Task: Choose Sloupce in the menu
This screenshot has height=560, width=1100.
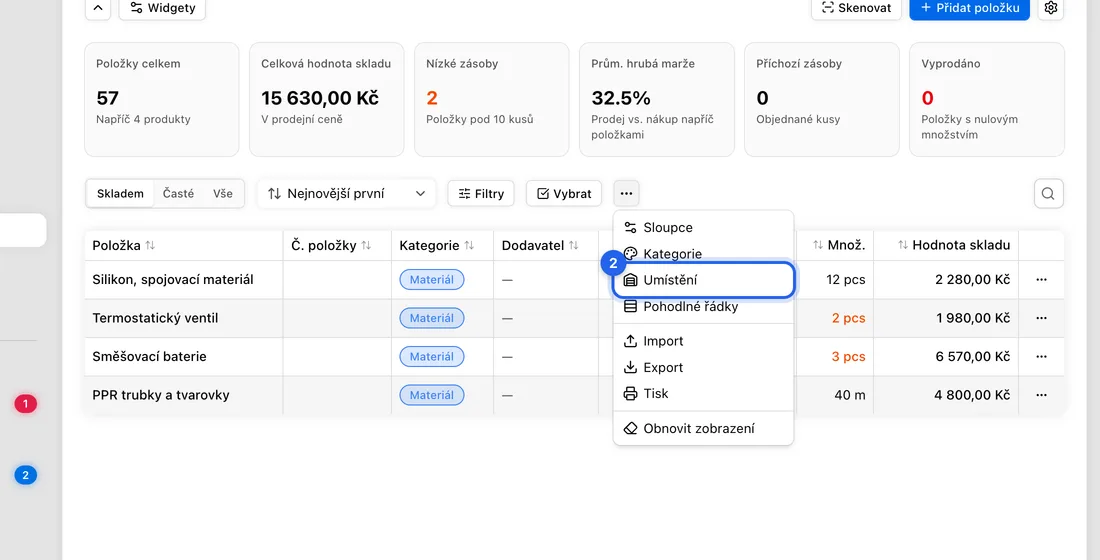Action: coord(704,227)
